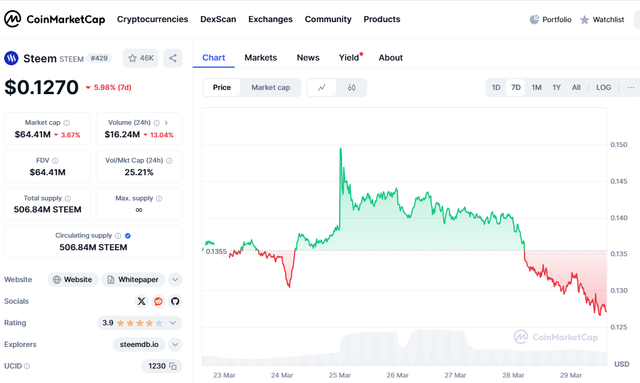Viewport: 640px width, 383px height.
Task: Open the steemdb.io explorer link
Action: pos(139,344)
